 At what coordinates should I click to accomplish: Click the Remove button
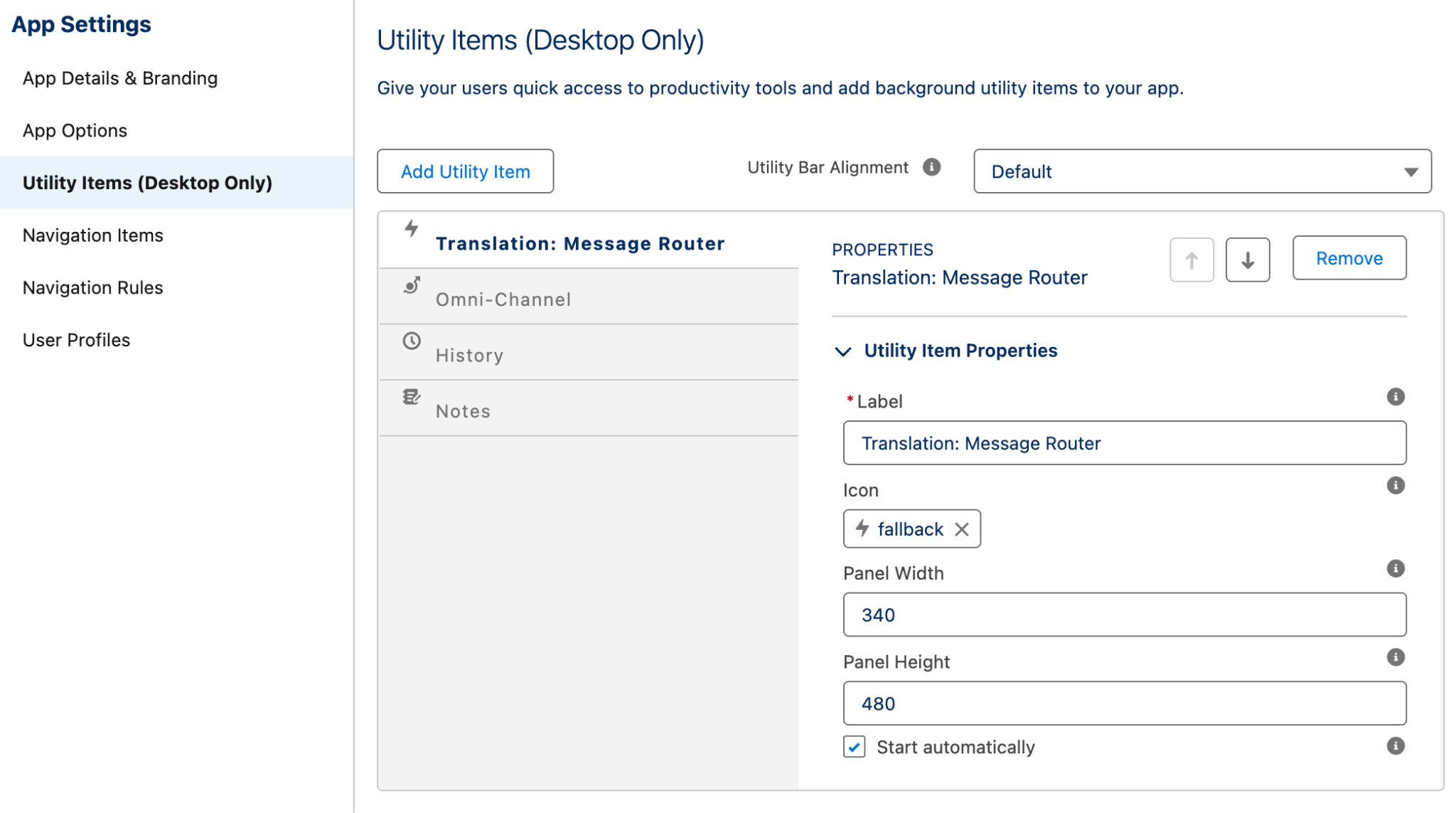tap(1349, 258)
